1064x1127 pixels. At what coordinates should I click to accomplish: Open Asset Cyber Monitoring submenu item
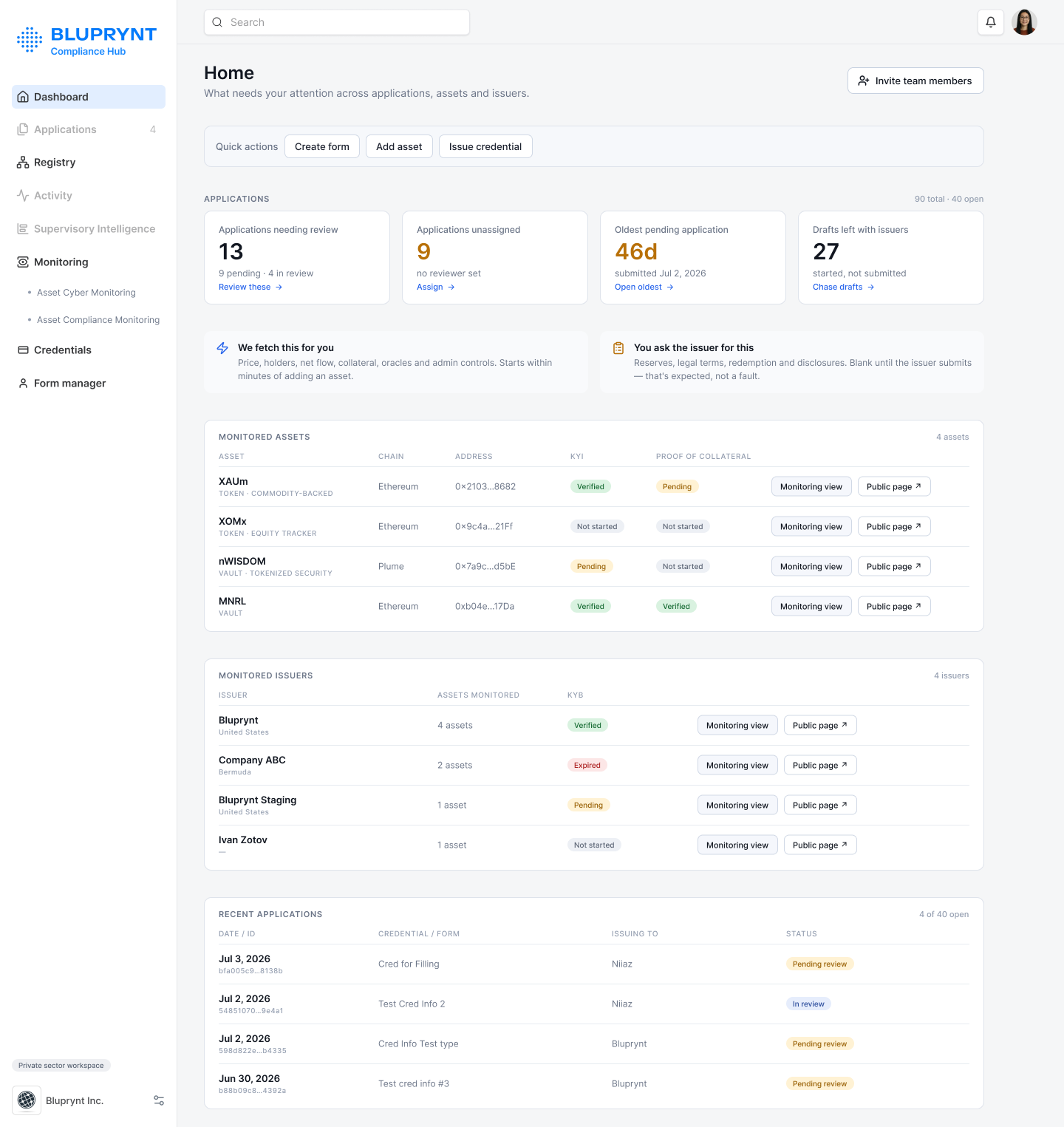(x=86, y=293)
